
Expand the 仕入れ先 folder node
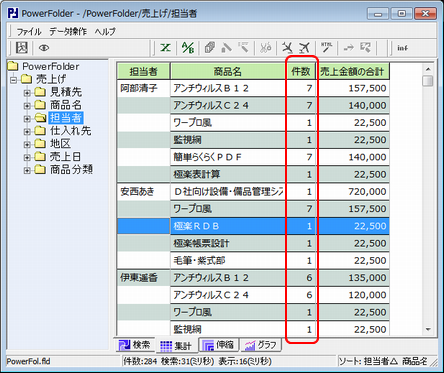(x=27, y=131)
